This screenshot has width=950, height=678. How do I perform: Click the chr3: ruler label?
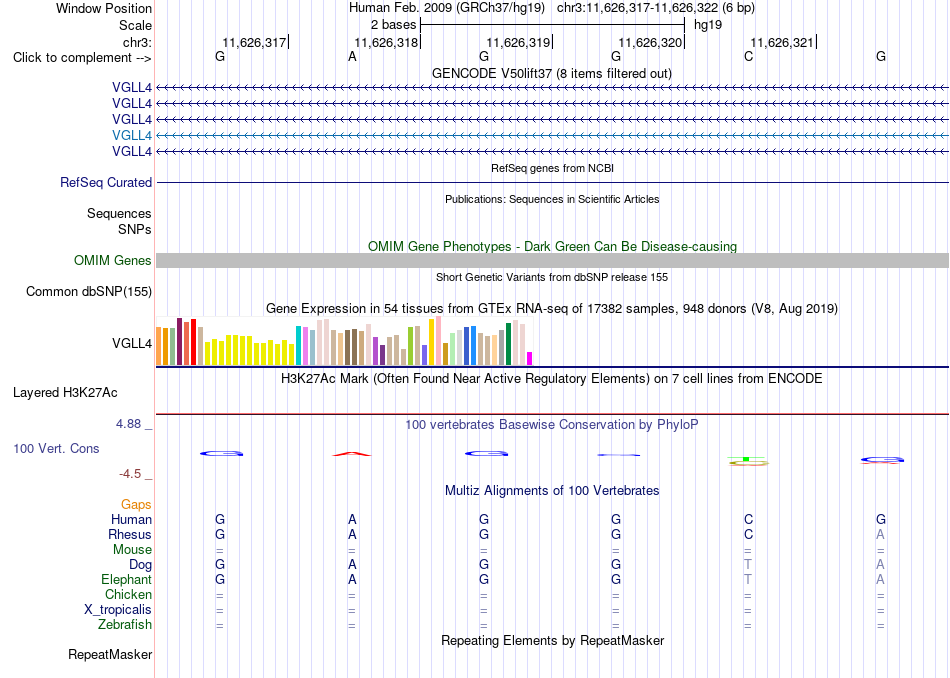click(x=137, y=42)
